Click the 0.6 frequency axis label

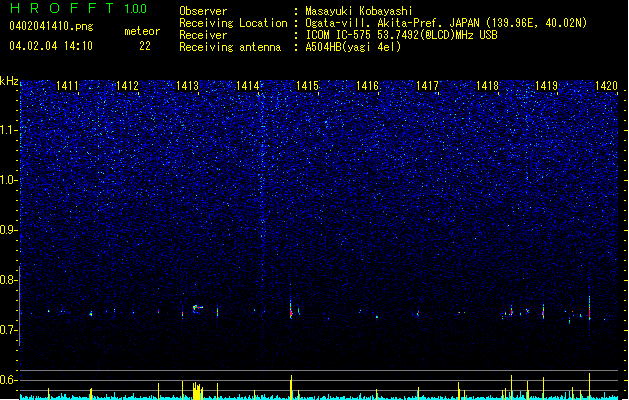pos(8,380)
